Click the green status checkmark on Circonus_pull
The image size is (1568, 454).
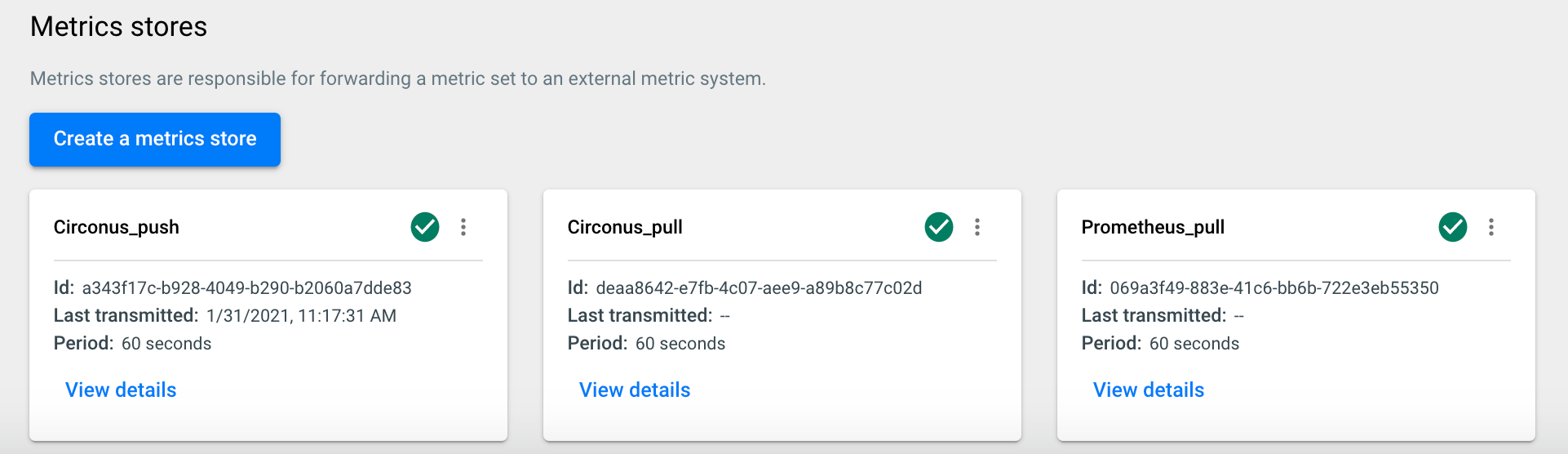939,227
